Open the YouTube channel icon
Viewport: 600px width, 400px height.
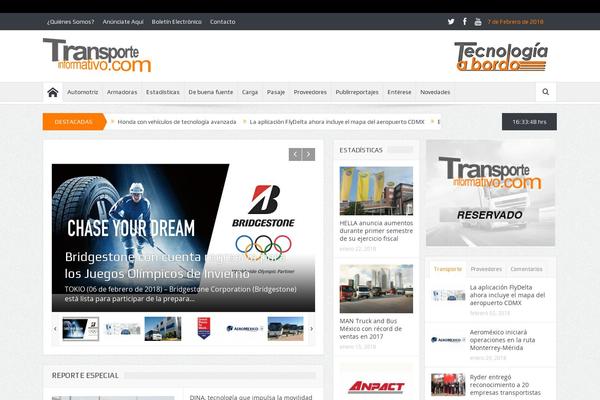(x=478, y=22)
